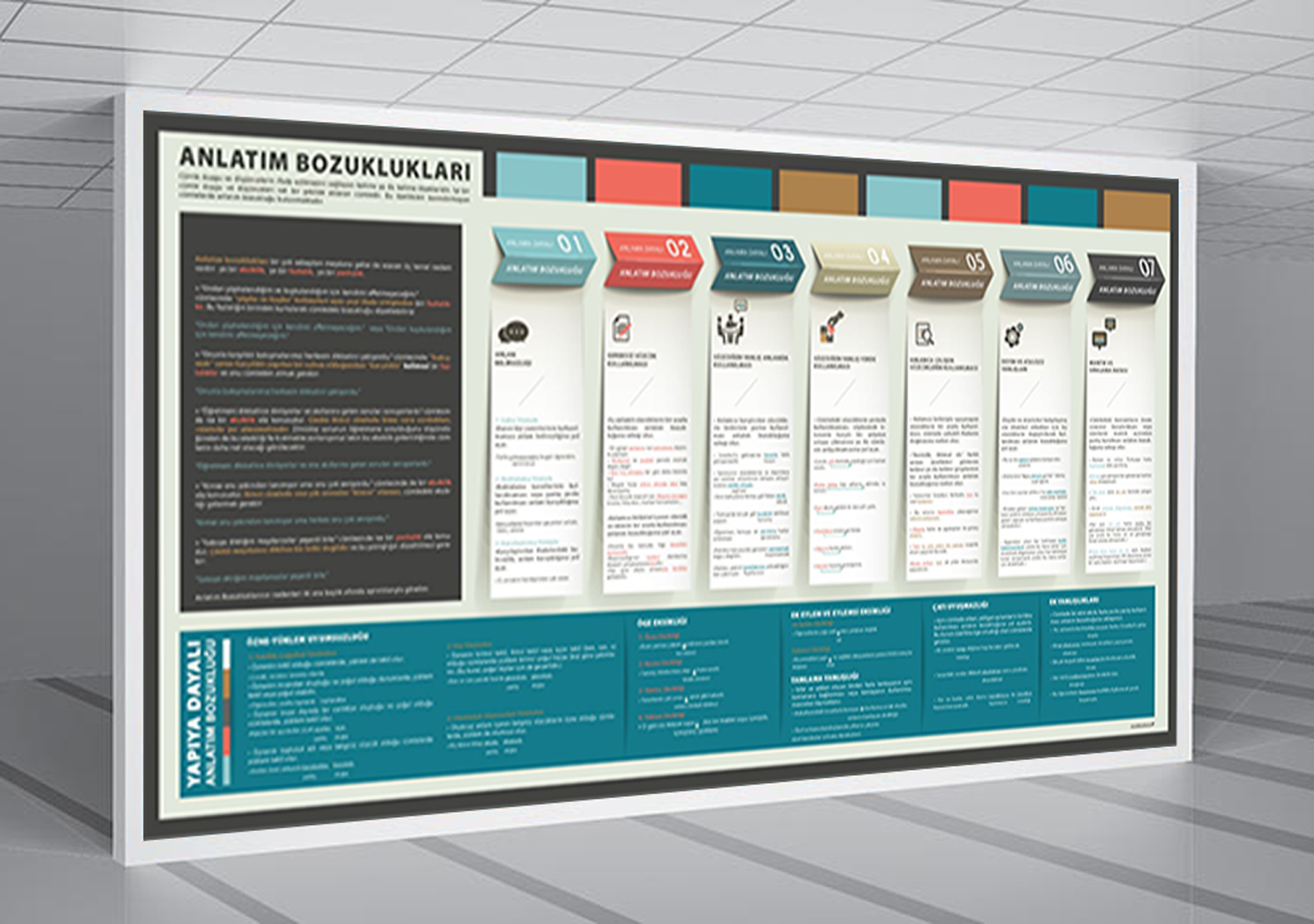Click the speech bubbles icon in column 01
The height and width of the screenshot is (924, 1314).
click(512, 333)
